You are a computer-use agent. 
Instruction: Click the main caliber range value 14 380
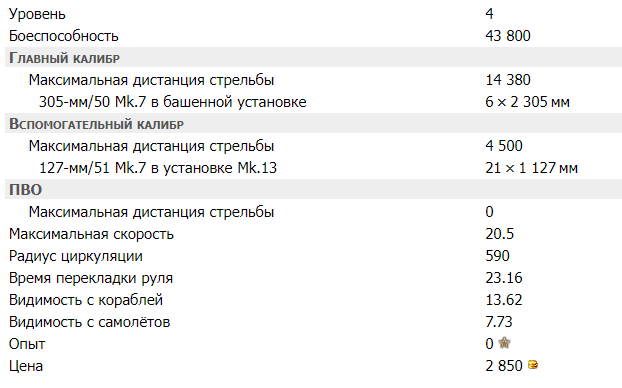click(x=508, y=80)
